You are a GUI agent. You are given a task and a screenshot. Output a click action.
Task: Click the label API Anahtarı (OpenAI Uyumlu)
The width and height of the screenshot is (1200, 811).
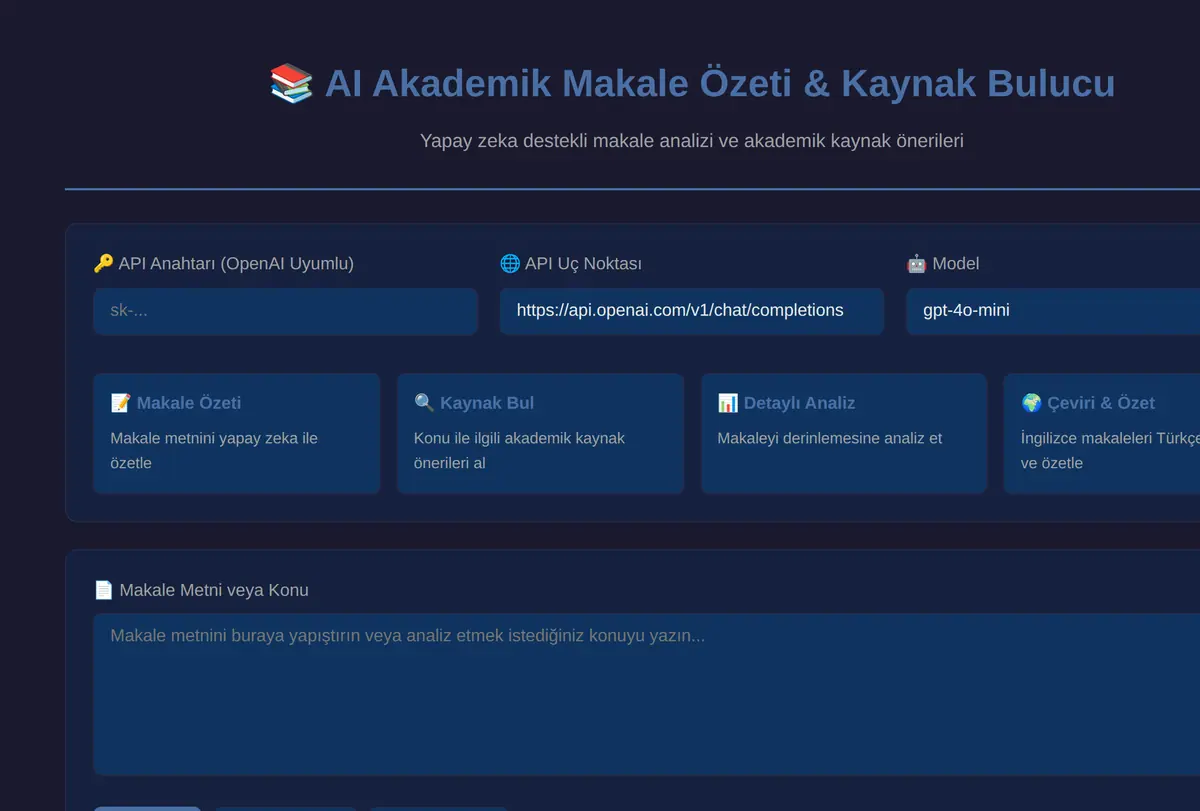[236, 264]
